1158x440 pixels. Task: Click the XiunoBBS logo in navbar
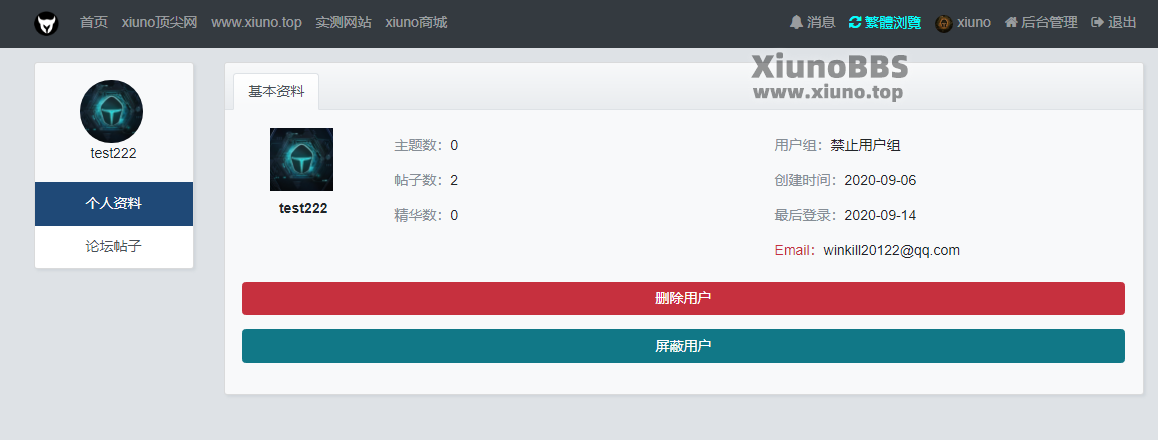point(46,23)
